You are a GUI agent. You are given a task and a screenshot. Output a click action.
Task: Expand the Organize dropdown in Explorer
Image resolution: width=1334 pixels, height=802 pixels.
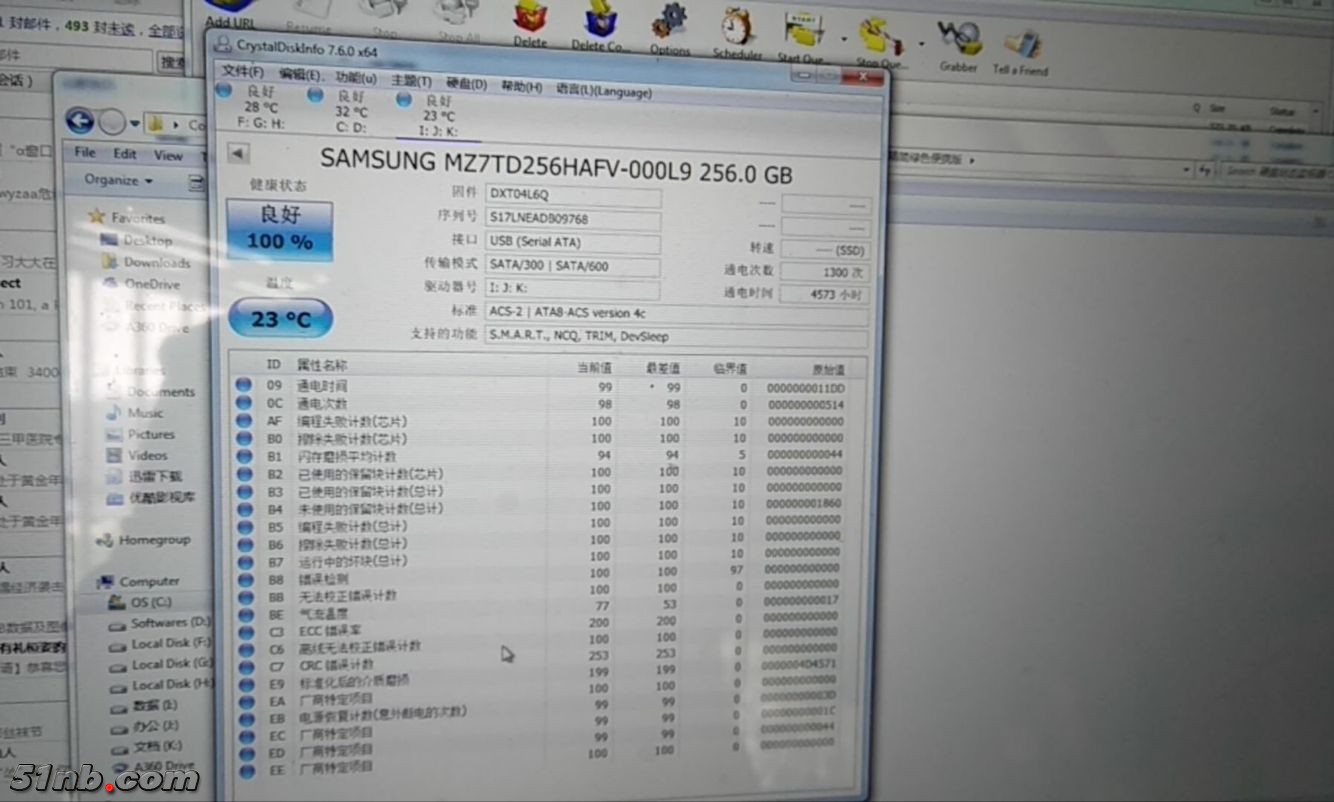[118, 181]
